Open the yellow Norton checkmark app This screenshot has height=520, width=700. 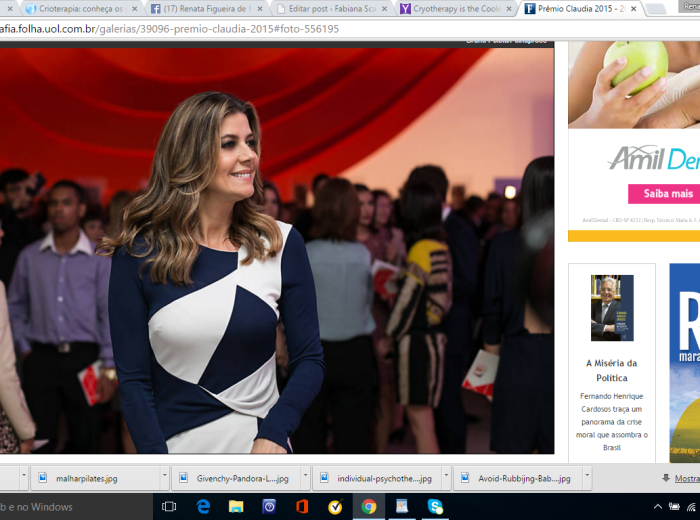(335, 507)
